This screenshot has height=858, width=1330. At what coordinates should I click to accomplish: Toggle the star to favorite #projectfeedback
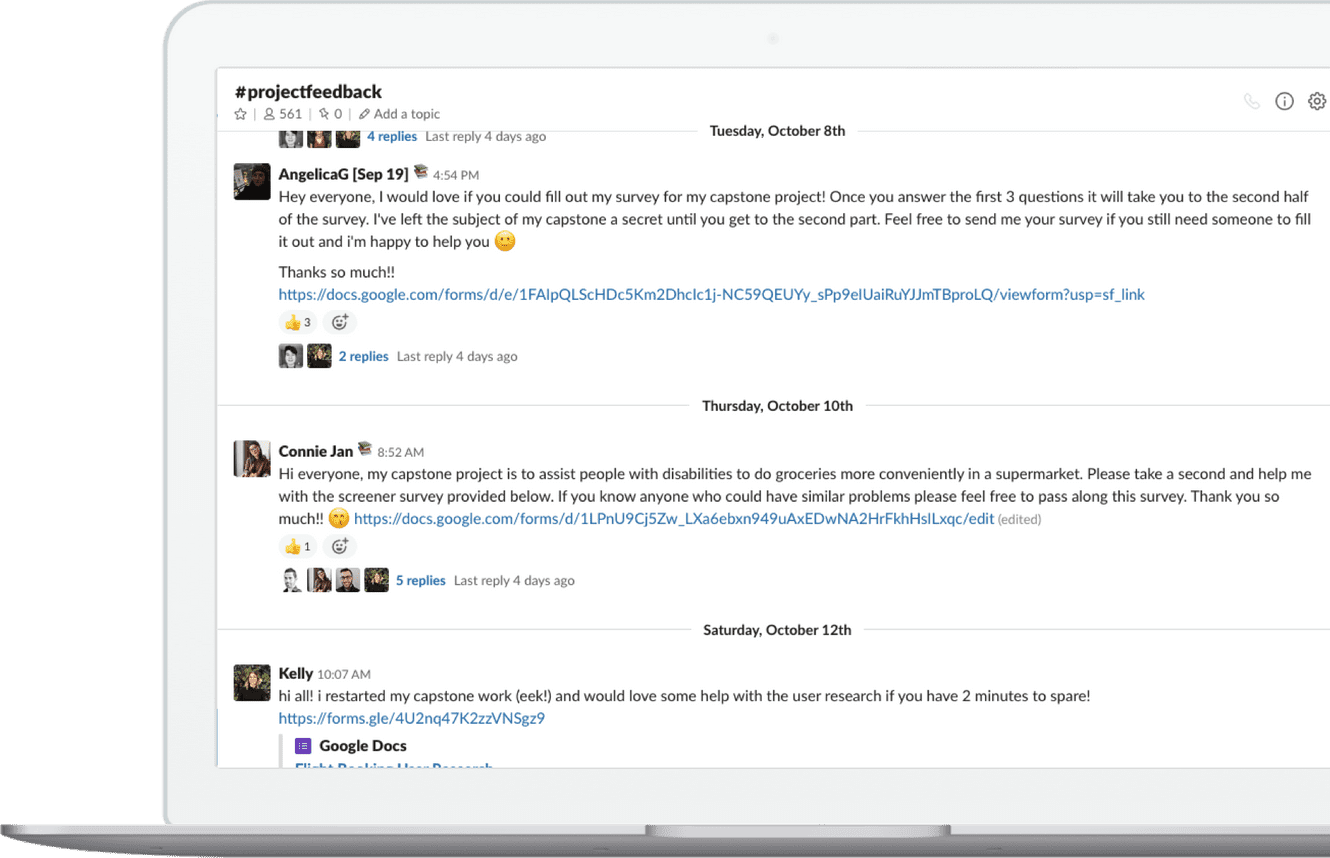click(240, 113)
